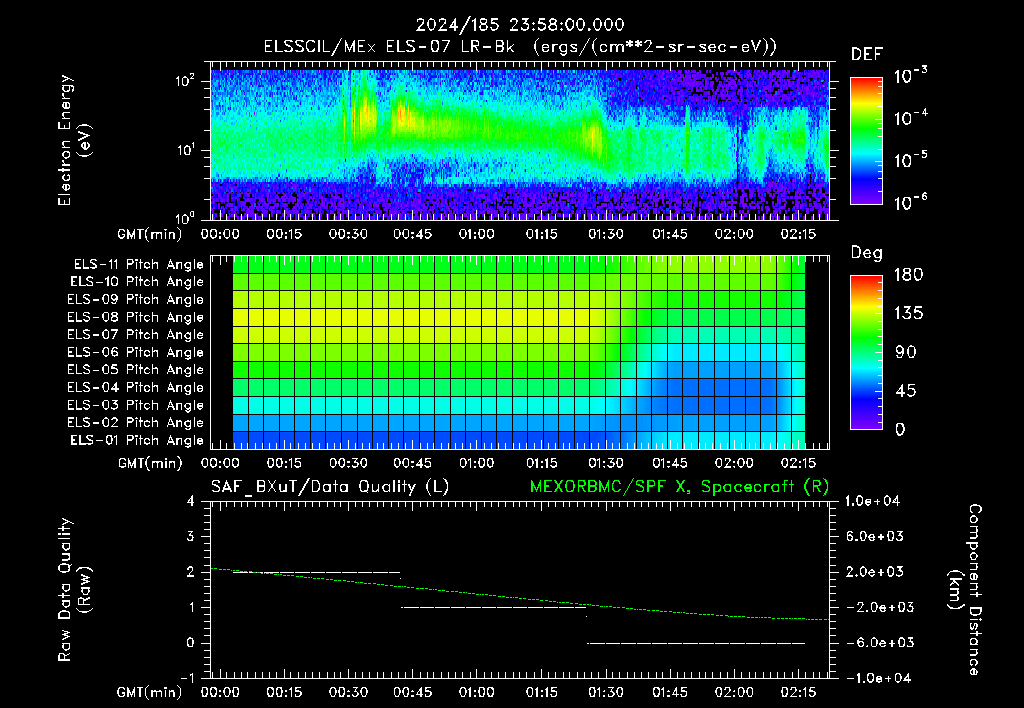This screenshot has height=708, width=1024.
Task: Click 02:00 tick on the data quality time axis
Action: click(733, 692)
